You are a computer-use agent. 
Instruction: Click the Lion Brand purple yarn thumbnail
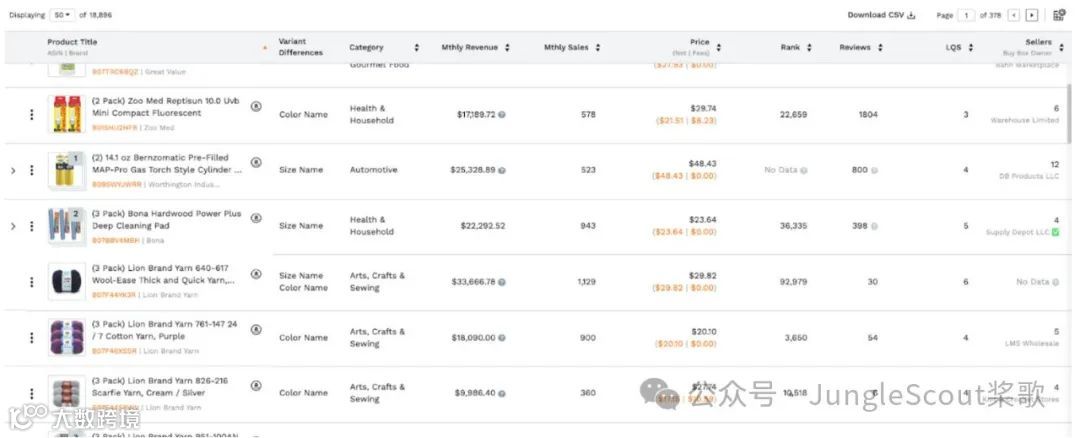[x=66, y=337]
